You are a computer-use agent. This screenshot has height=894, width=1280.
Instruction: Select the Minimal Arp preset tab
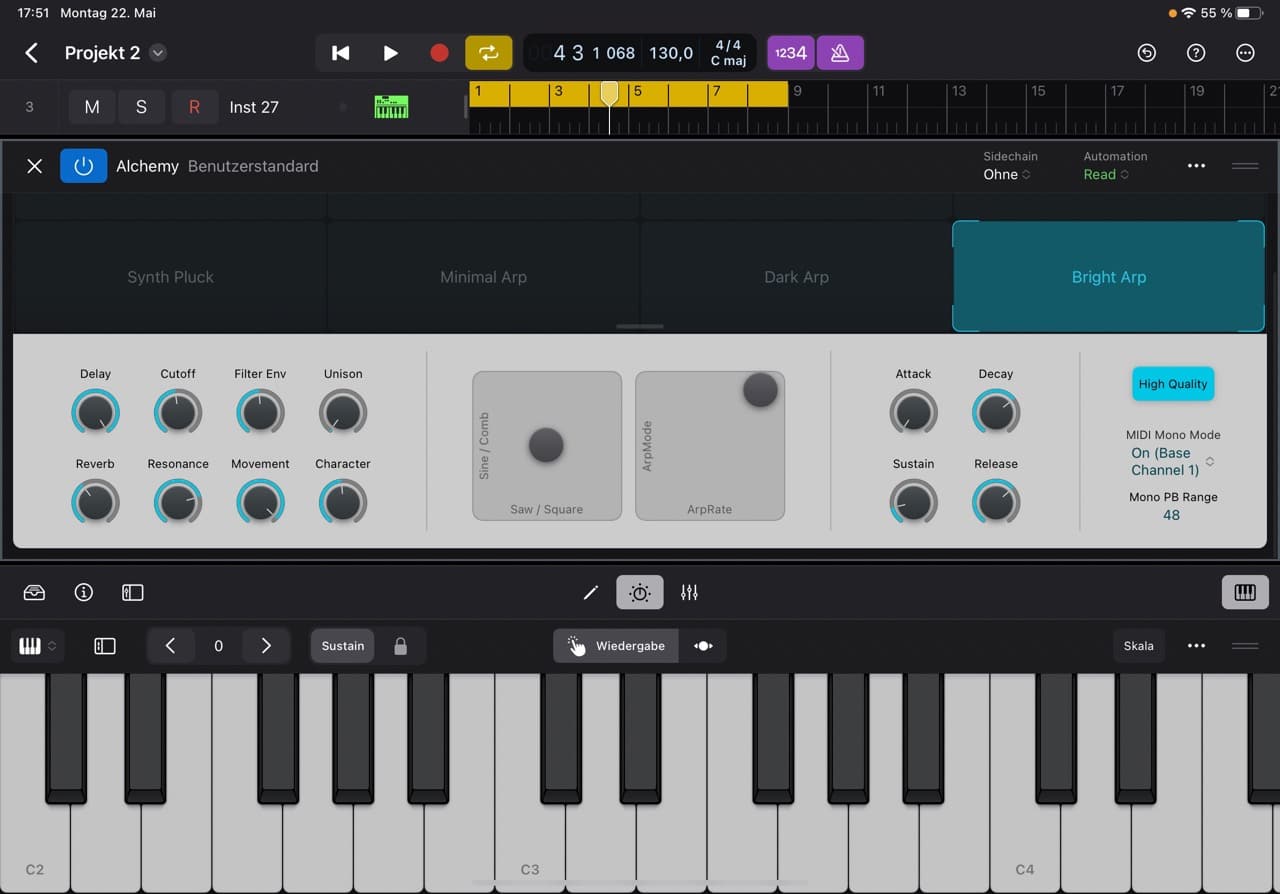(483, 277)
